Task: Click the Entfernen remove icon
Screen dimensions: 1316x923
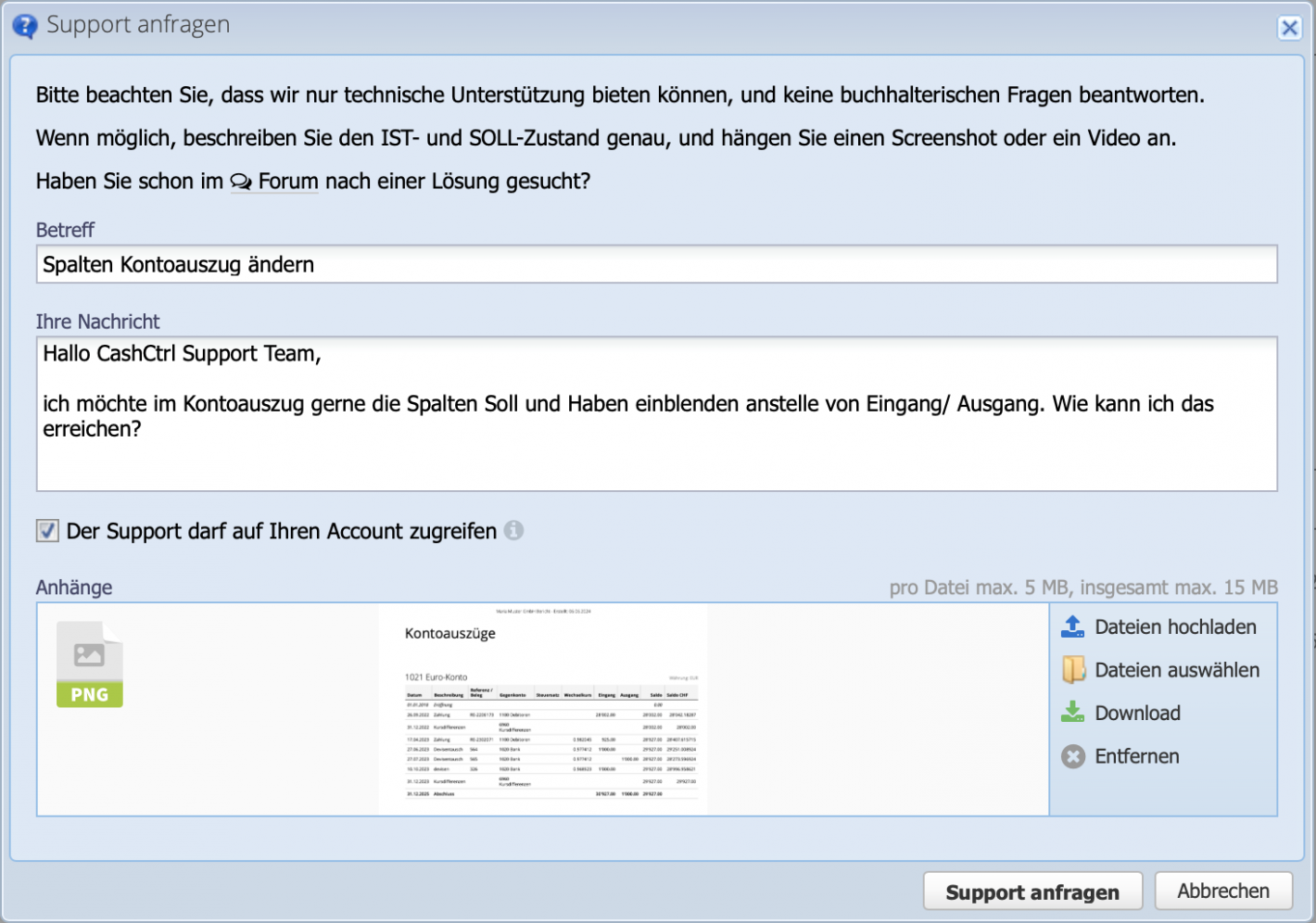Action: [1072, 756]
